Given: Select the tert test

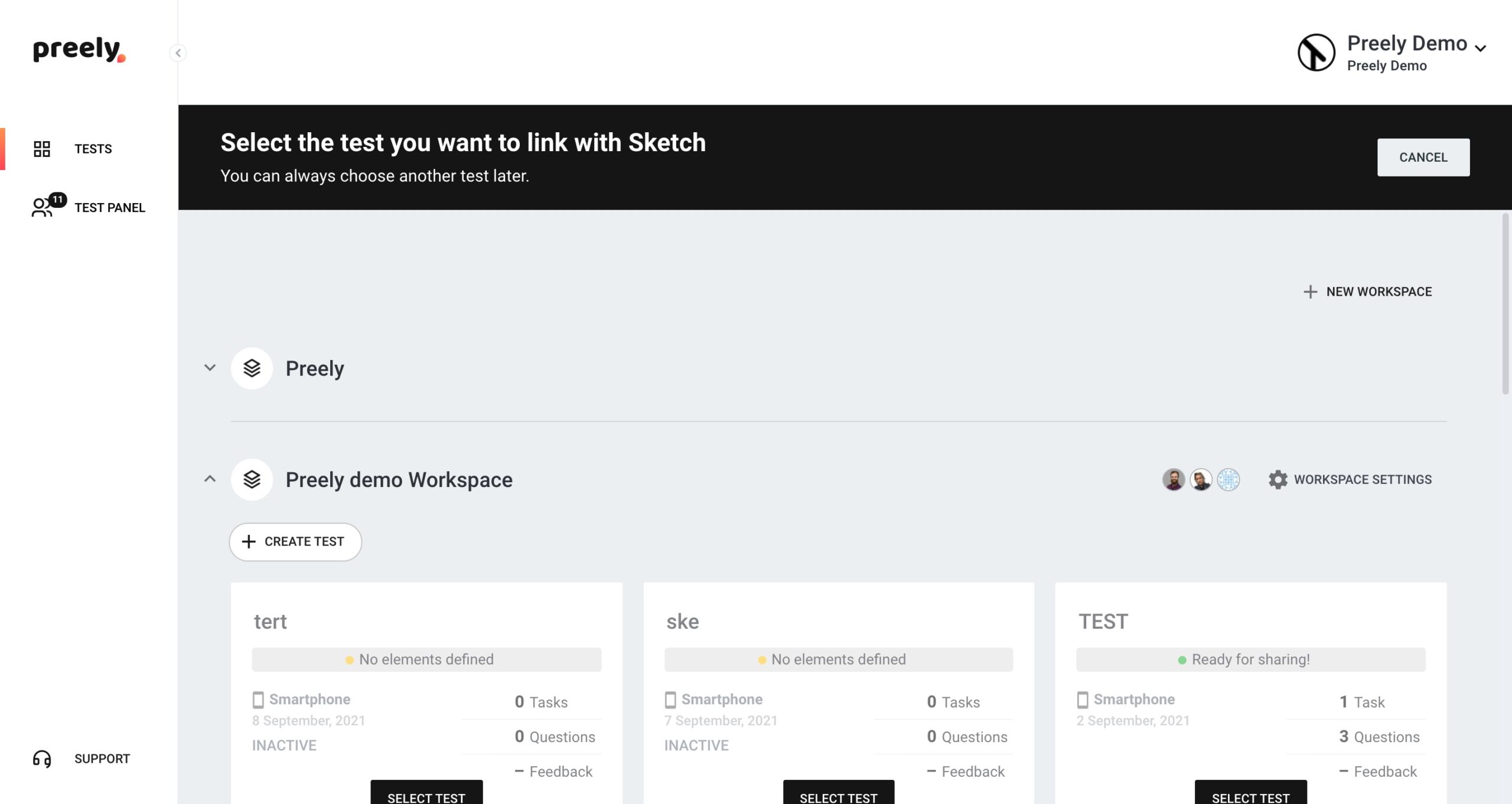Looking at the screenshot, I should 426,793.
